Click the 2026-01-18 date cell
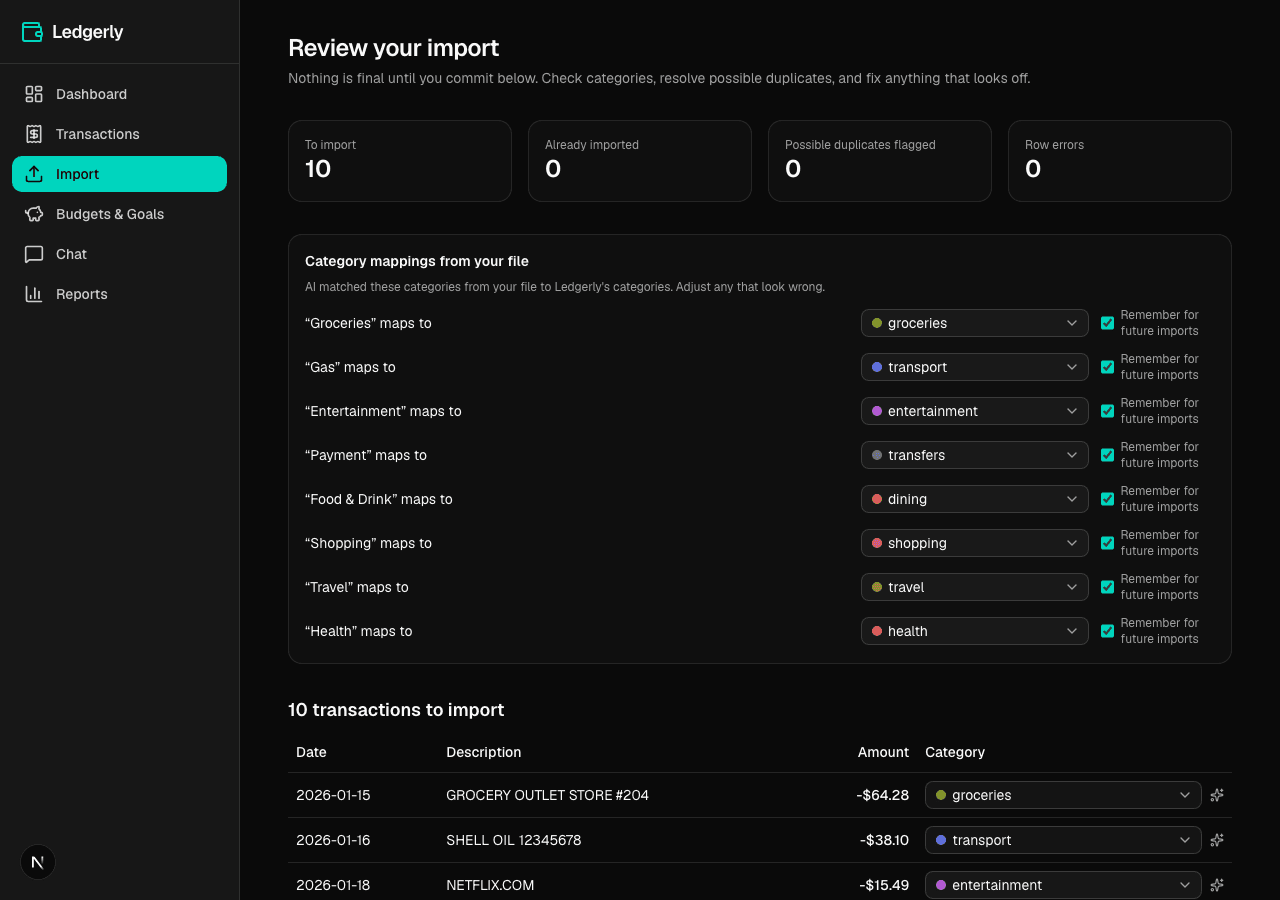Screen dimensions: 1280x900 click(333, 885)
